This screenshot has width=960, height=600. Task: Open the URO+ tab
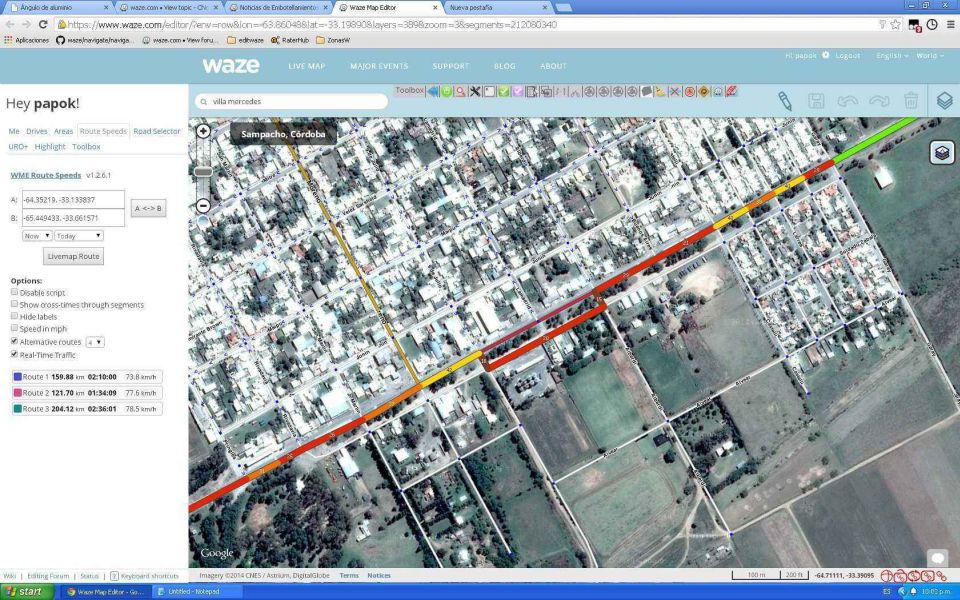18,147
